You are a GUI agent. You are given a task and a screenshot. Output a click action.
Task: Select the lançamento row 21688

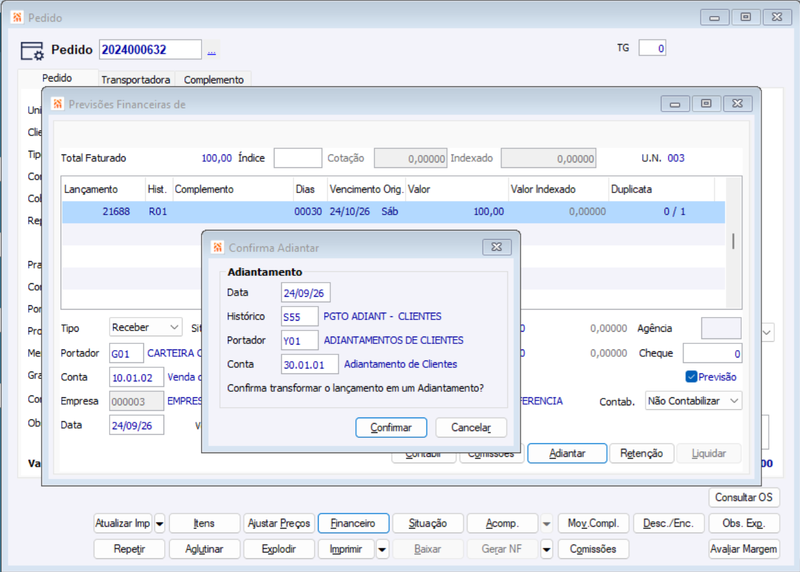(393, 212)
